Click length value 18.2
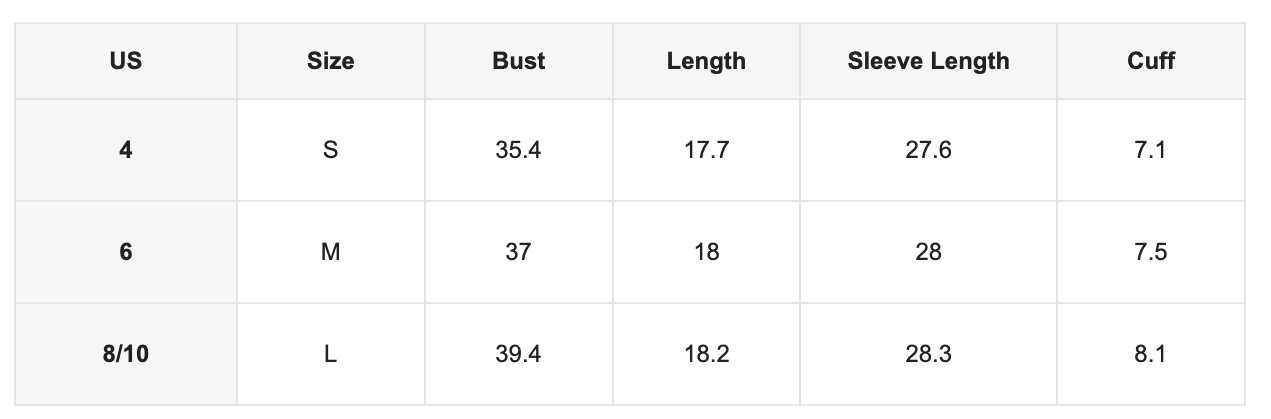This screenshot has width=1271, height=419. pyautogui.click(x=706, y=354)
